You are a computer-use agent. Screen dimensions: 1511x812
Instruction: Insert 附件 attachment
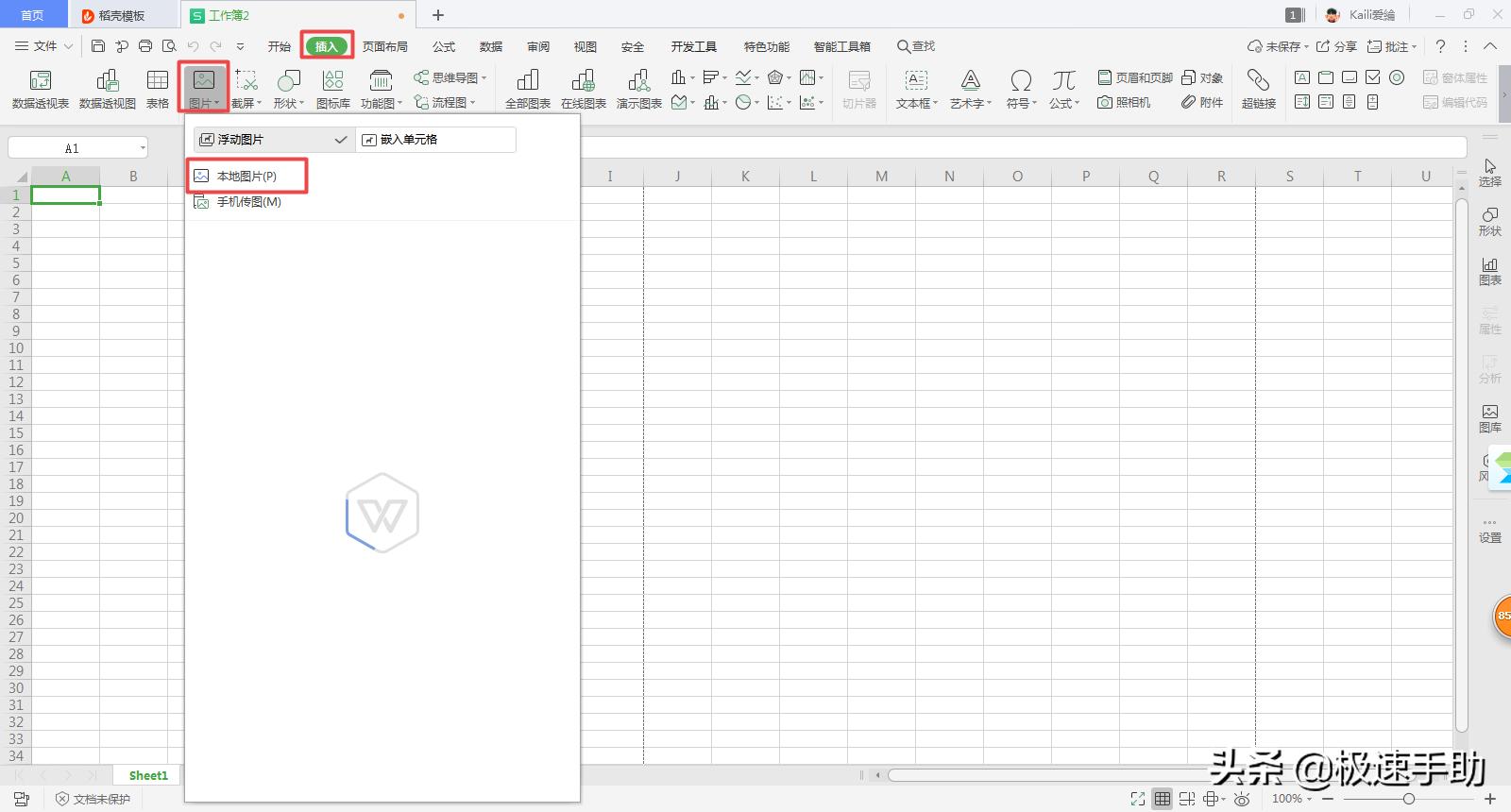(x=1202, y=102)
